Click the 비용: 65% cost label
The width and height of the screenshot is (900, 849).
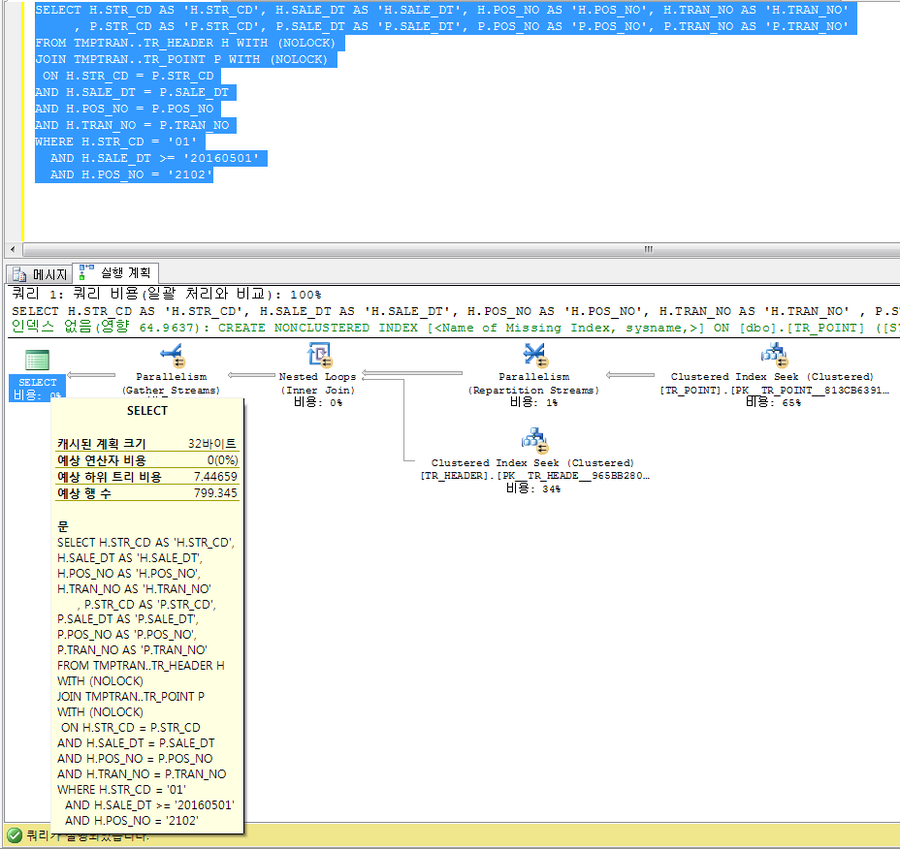click(x=773, y=402)
